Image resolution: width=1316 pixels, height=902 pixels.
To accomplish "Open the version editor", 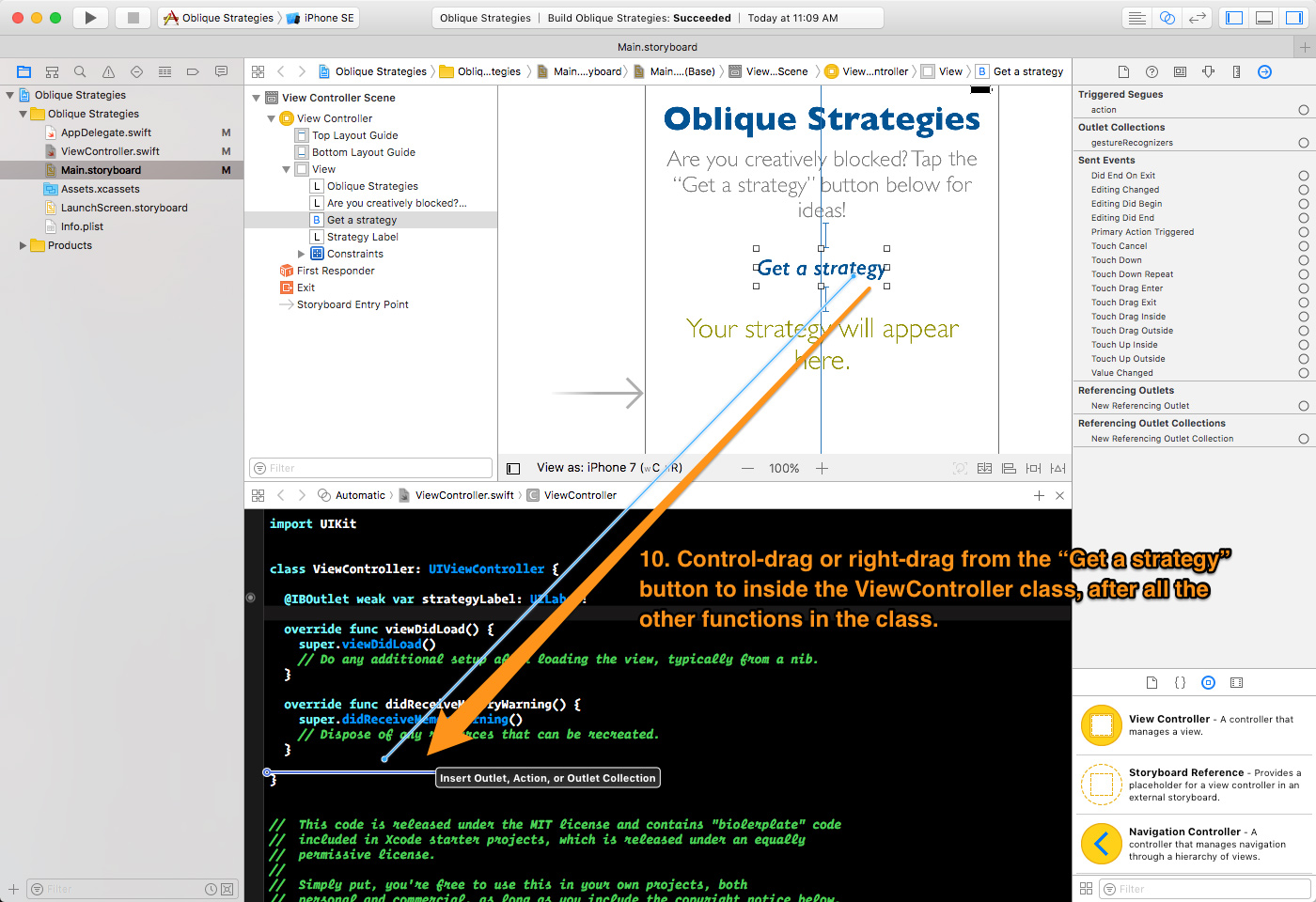I will (x=1197, y=18).
